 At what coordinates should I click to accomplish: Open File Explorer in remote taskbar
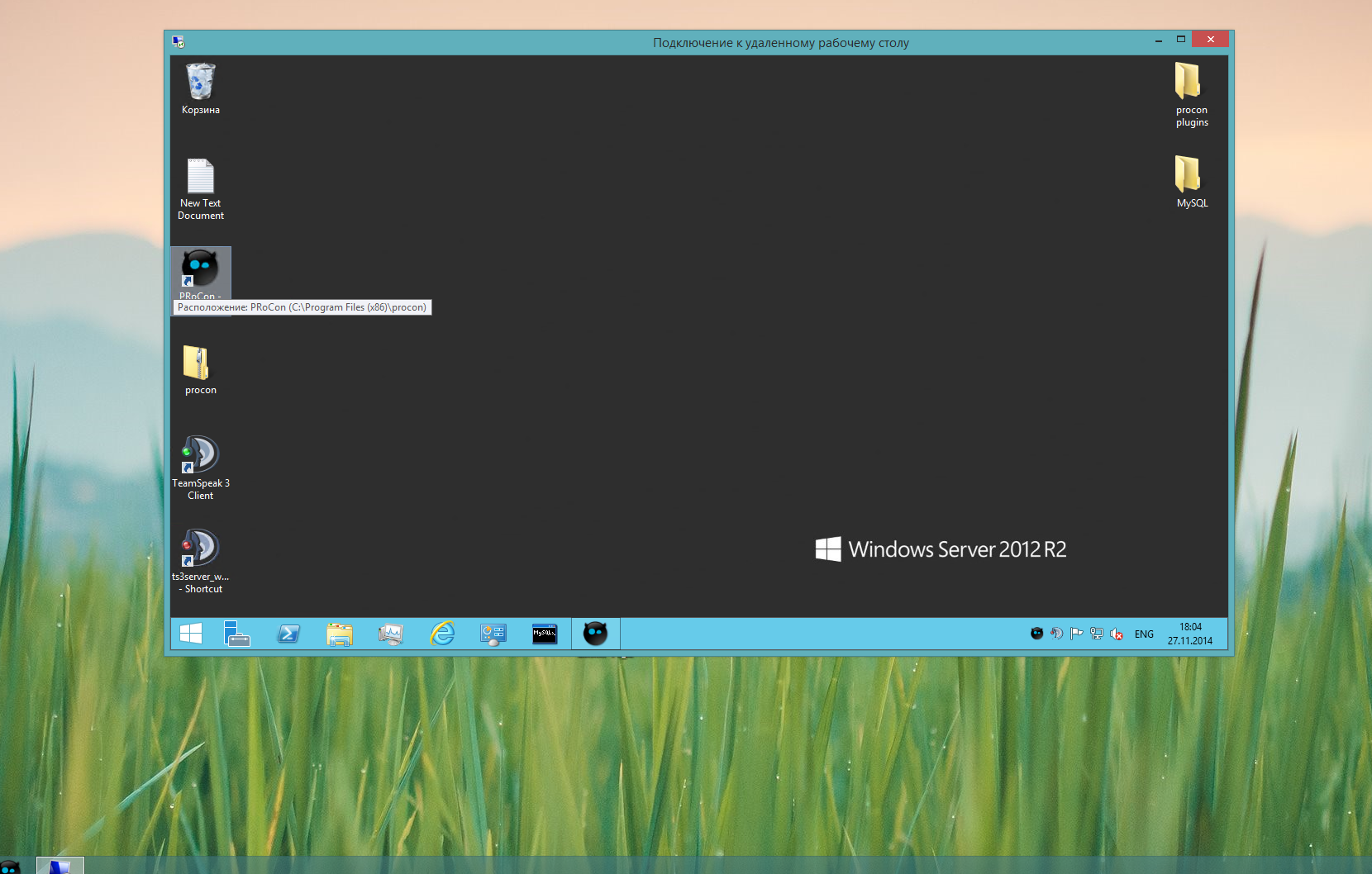pos(340,634)
